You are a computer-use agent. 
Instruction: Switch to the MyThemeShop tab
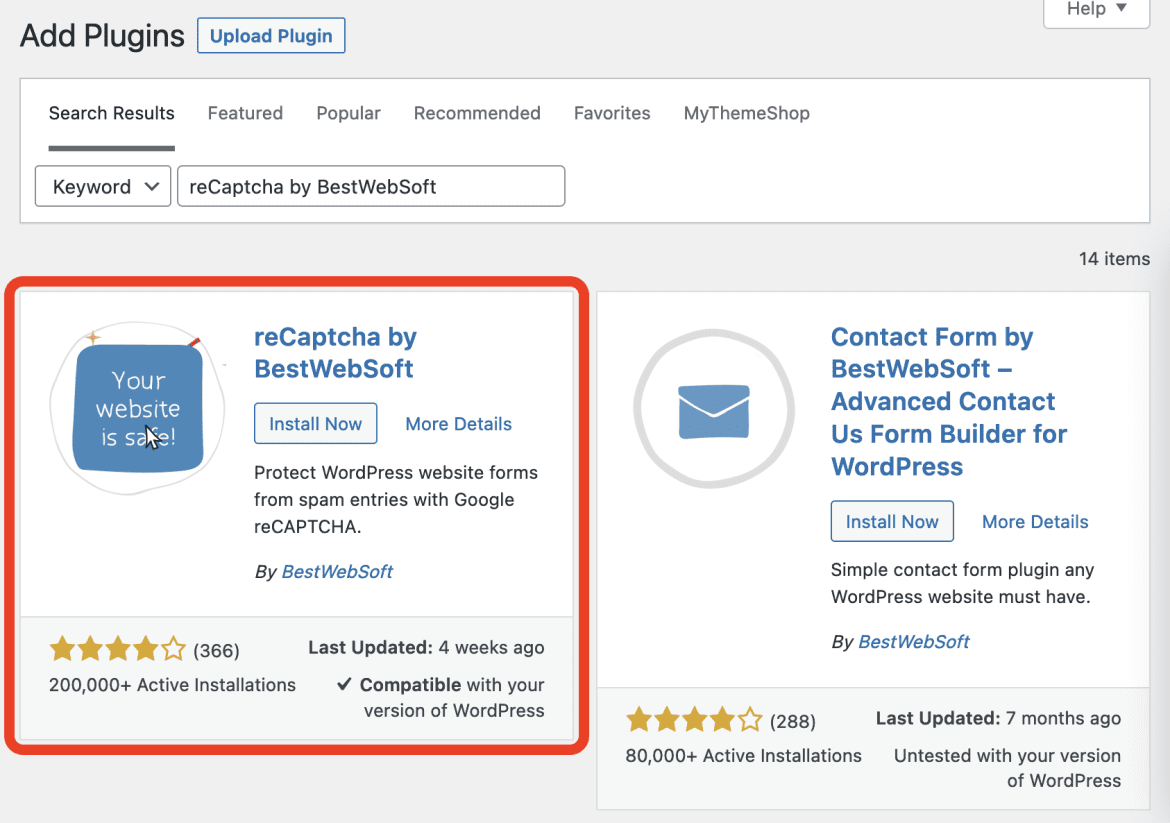click(746, 113)
